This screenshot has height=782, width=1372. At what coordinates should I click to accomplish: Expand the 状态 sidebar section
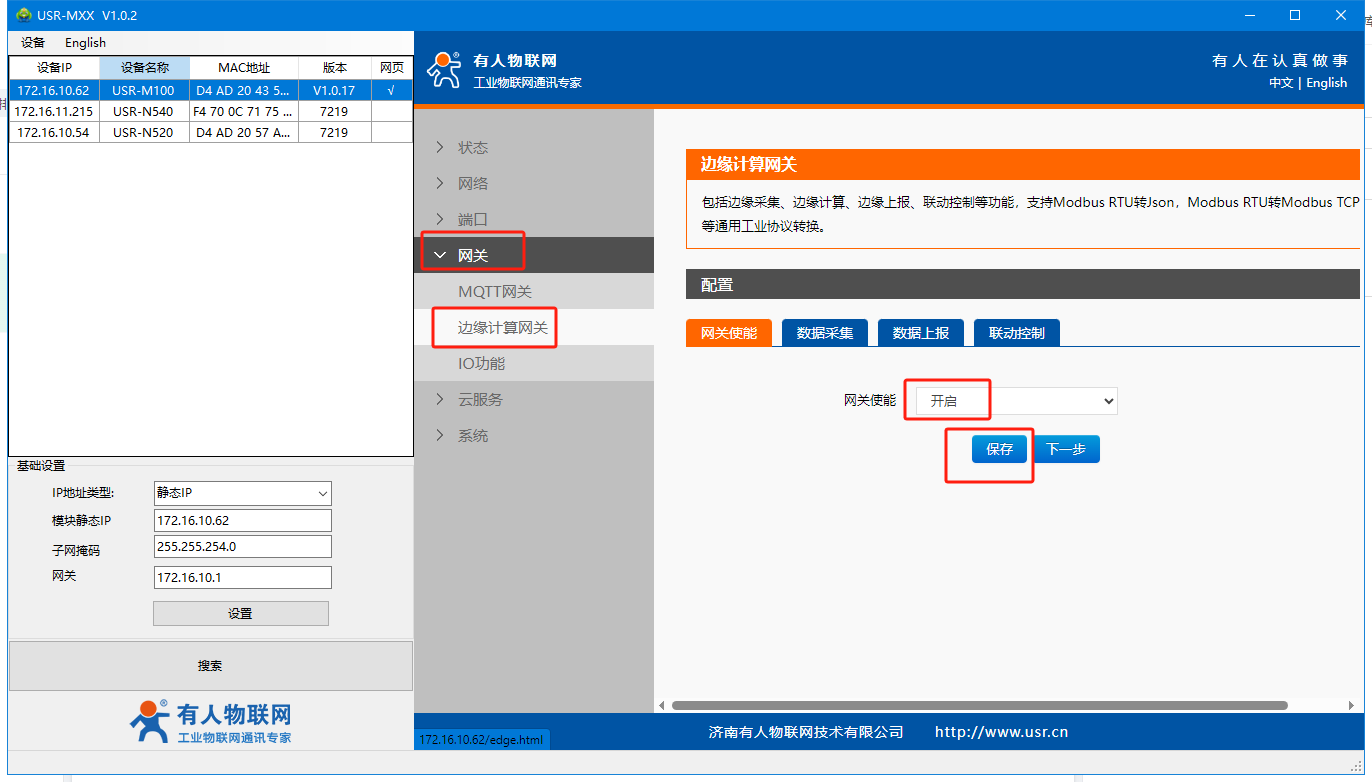(x=472, y=148)
